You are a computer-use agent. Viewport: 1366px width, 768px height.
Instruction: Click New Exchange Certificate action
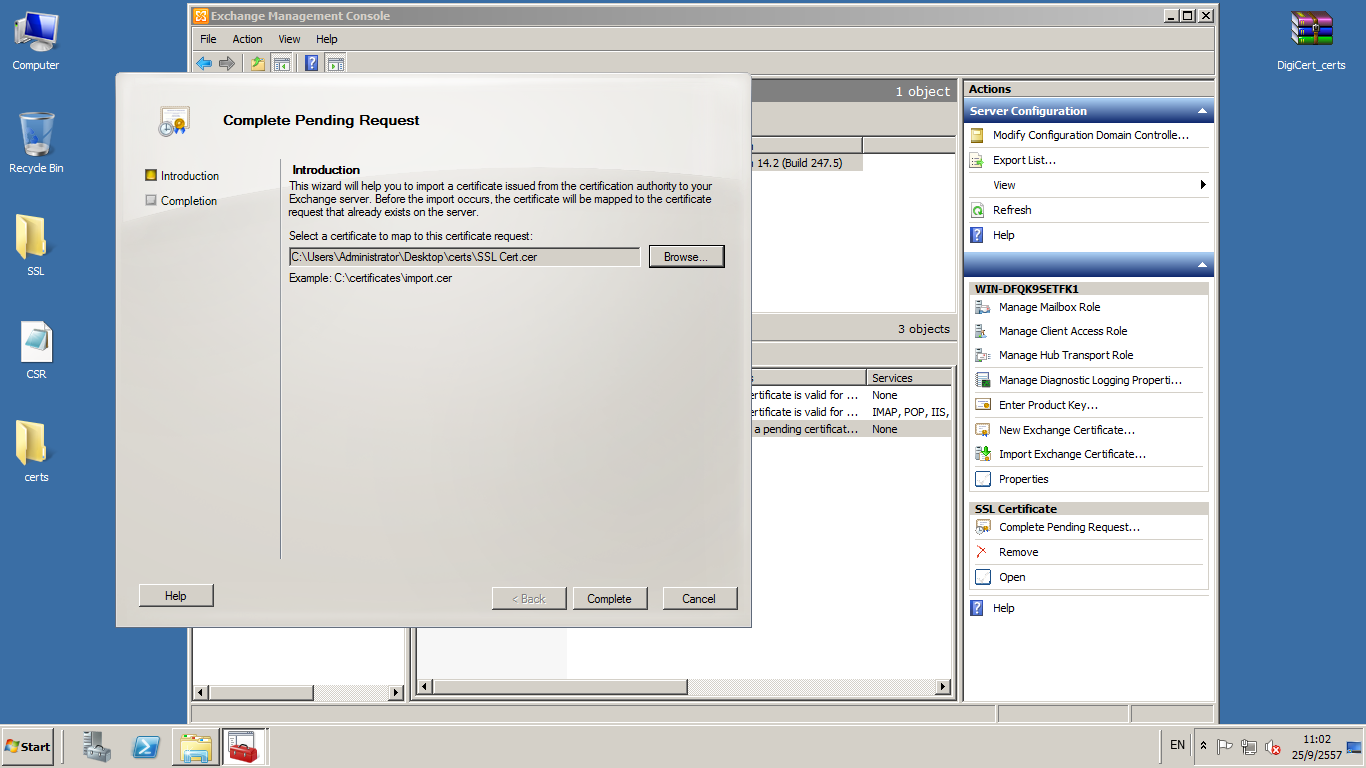(x=1066, y=430)
